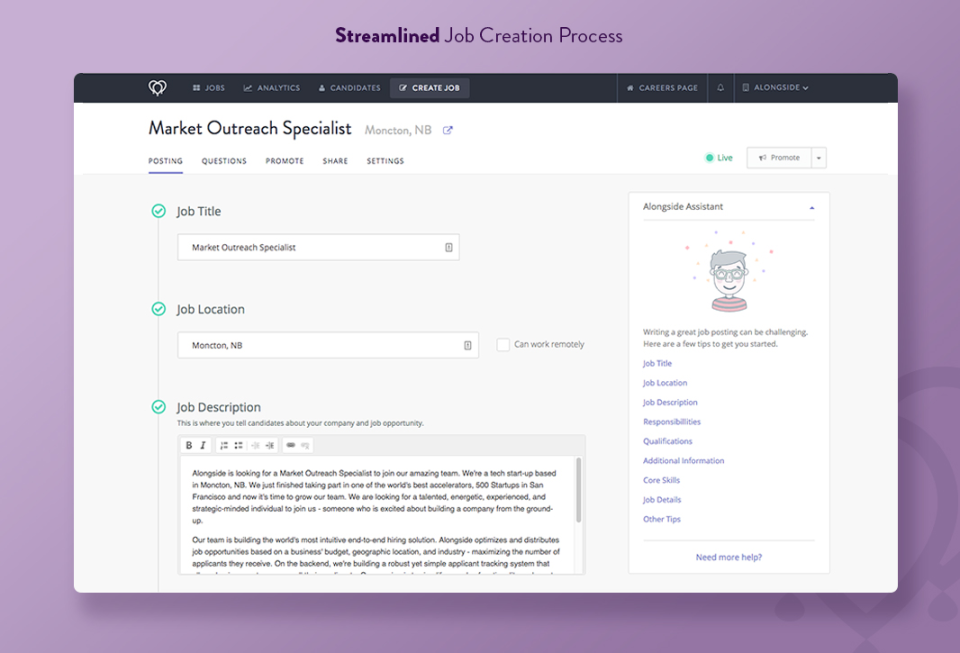Click the increase indent icon in editor
Screen dimensions: 960x653
pos(269,445)
